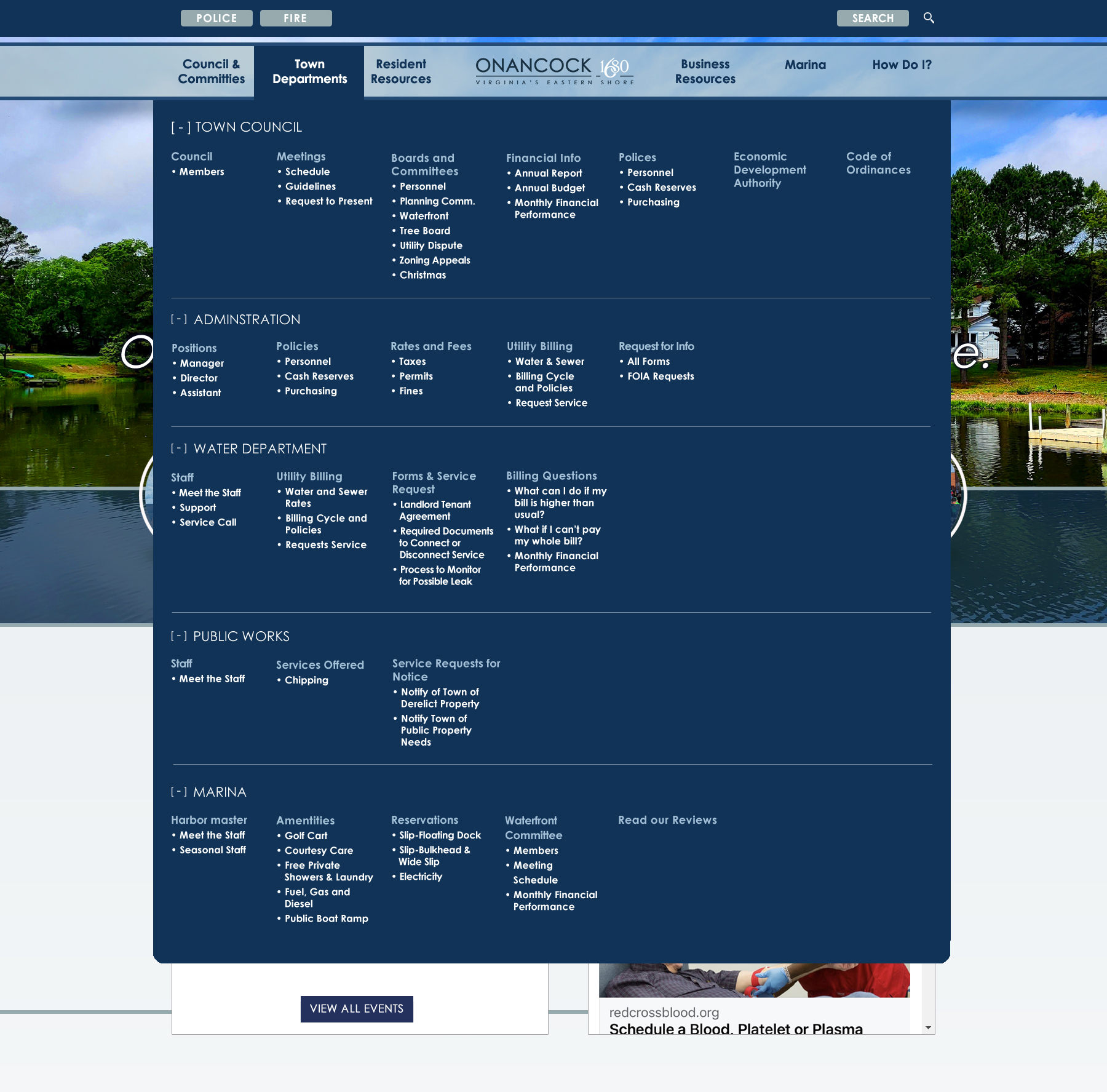The width and height of the screenshot is (1107, 1092).
Task: Click the ad panel scroll-down arrow
Action: pyautogui.click(x=928, y=1028)
